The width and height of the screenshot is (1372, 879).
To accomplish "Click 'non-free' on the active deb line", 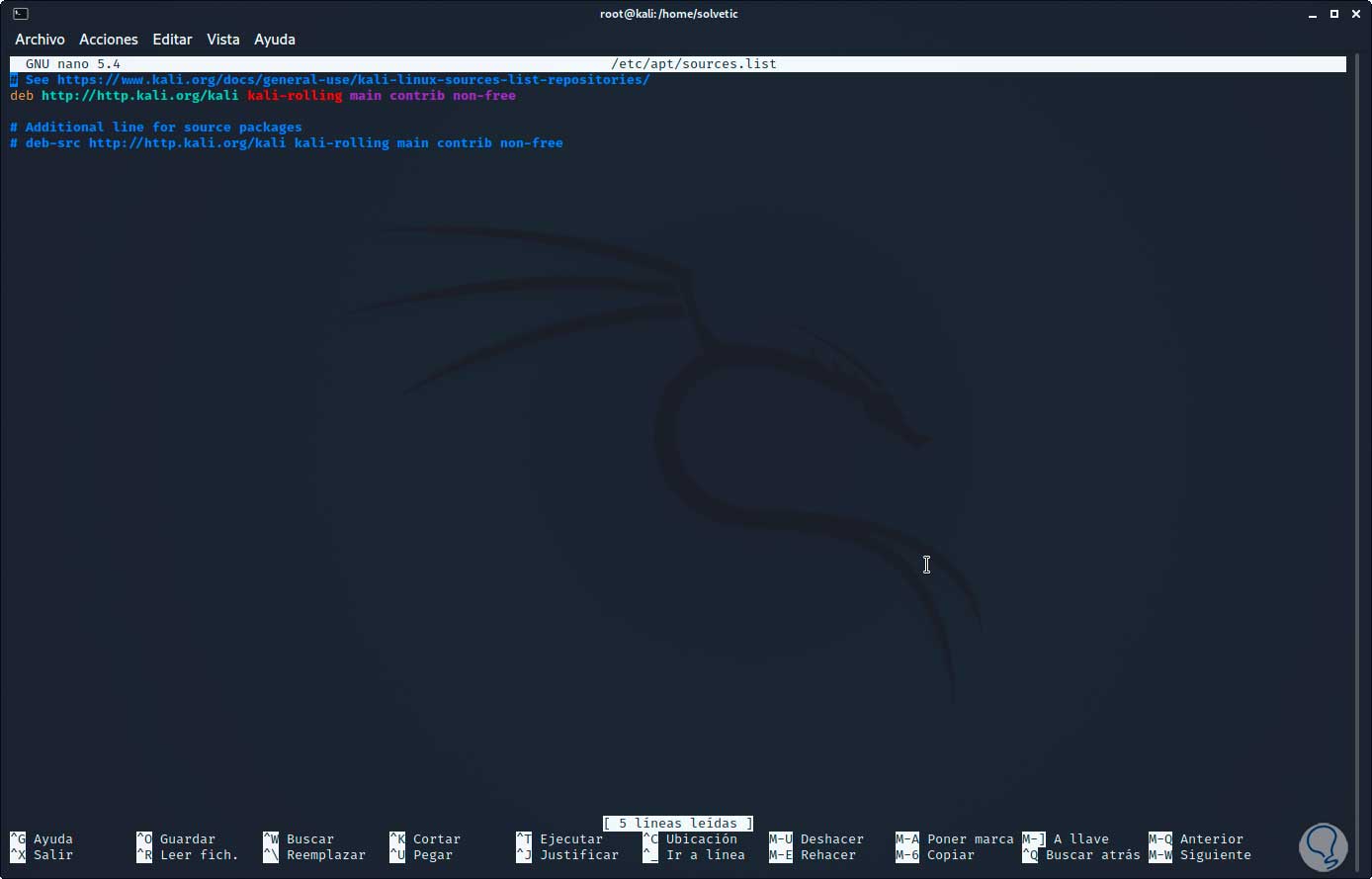I will (484, 96).
